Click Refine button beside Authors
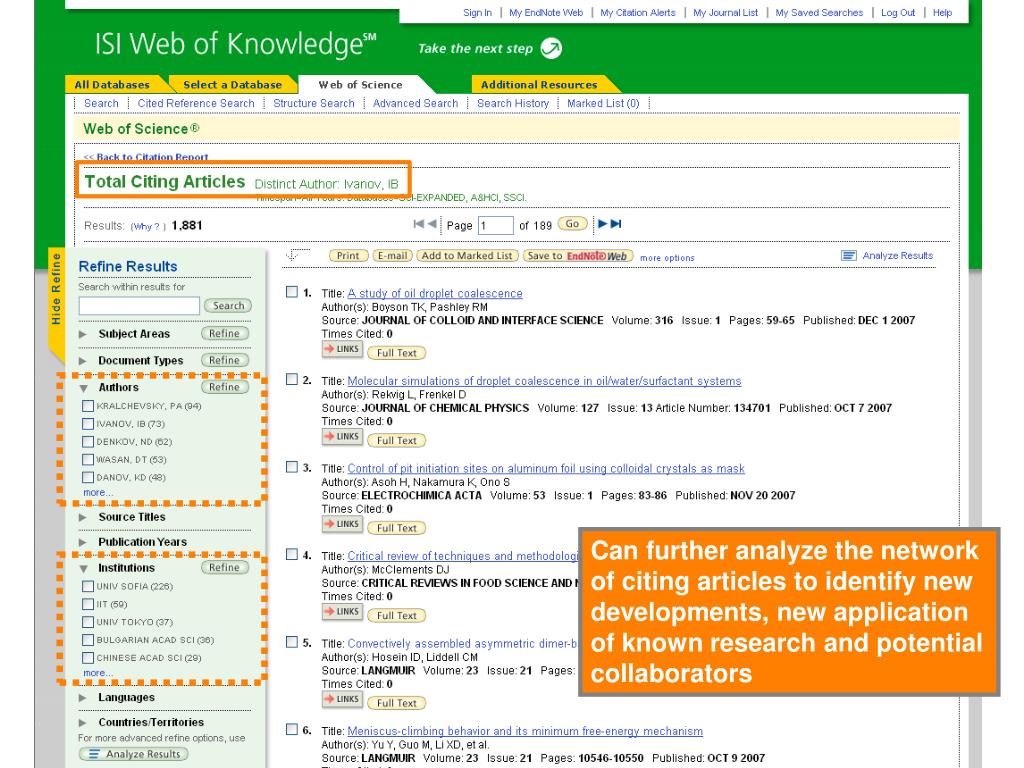Viewport: 1024px width, 768px height. coord(225,387)
